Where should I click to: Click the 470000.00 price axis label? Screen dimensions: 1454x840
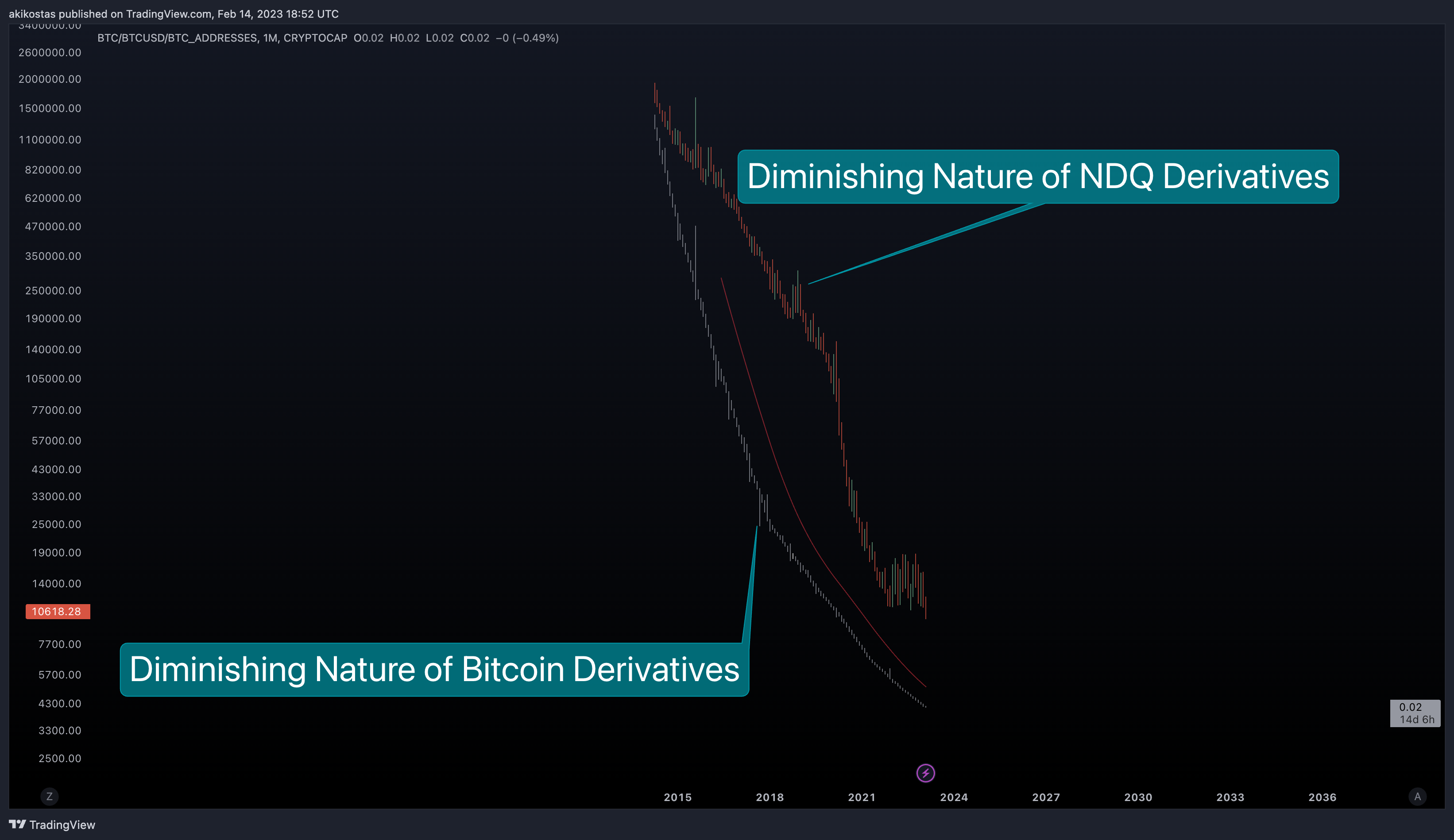click(x=53, y=226)
